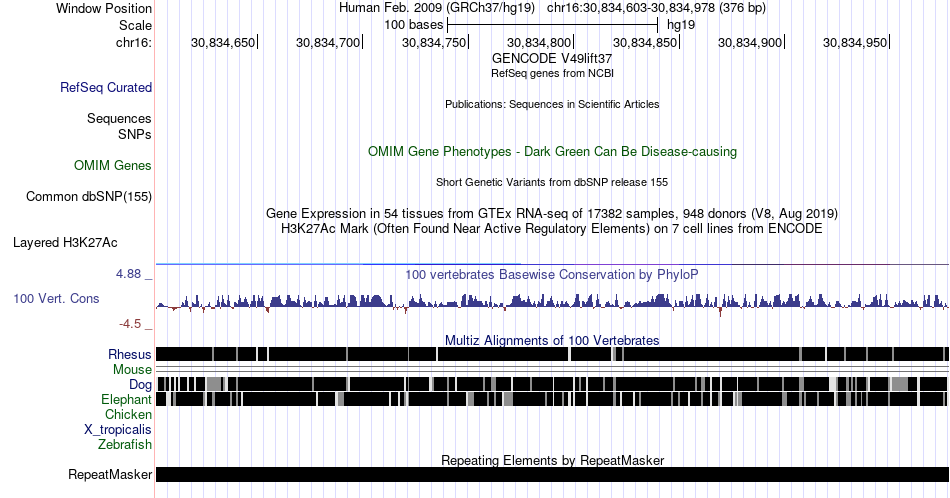Click the chr16: base position label
Screen dimensions: 950x498
[x=133, y=42]
